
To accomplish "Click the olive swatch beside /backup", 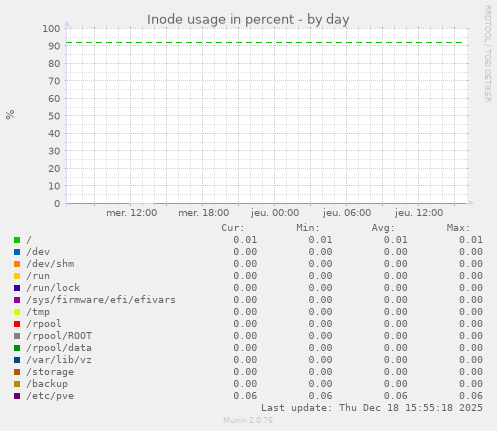I will (17, 384).
